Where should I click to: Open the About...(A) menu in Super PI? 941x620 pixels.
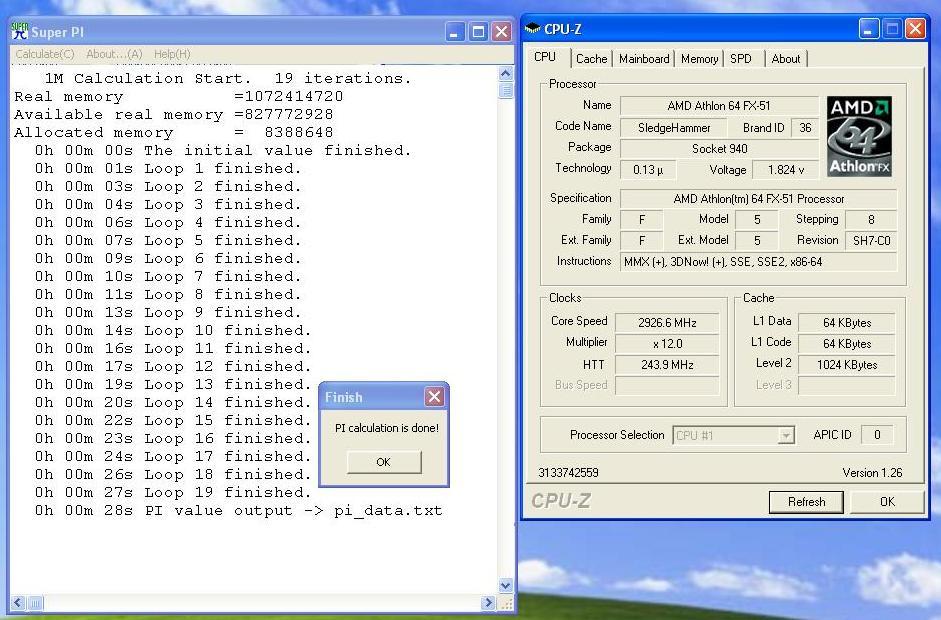point(114,54)
